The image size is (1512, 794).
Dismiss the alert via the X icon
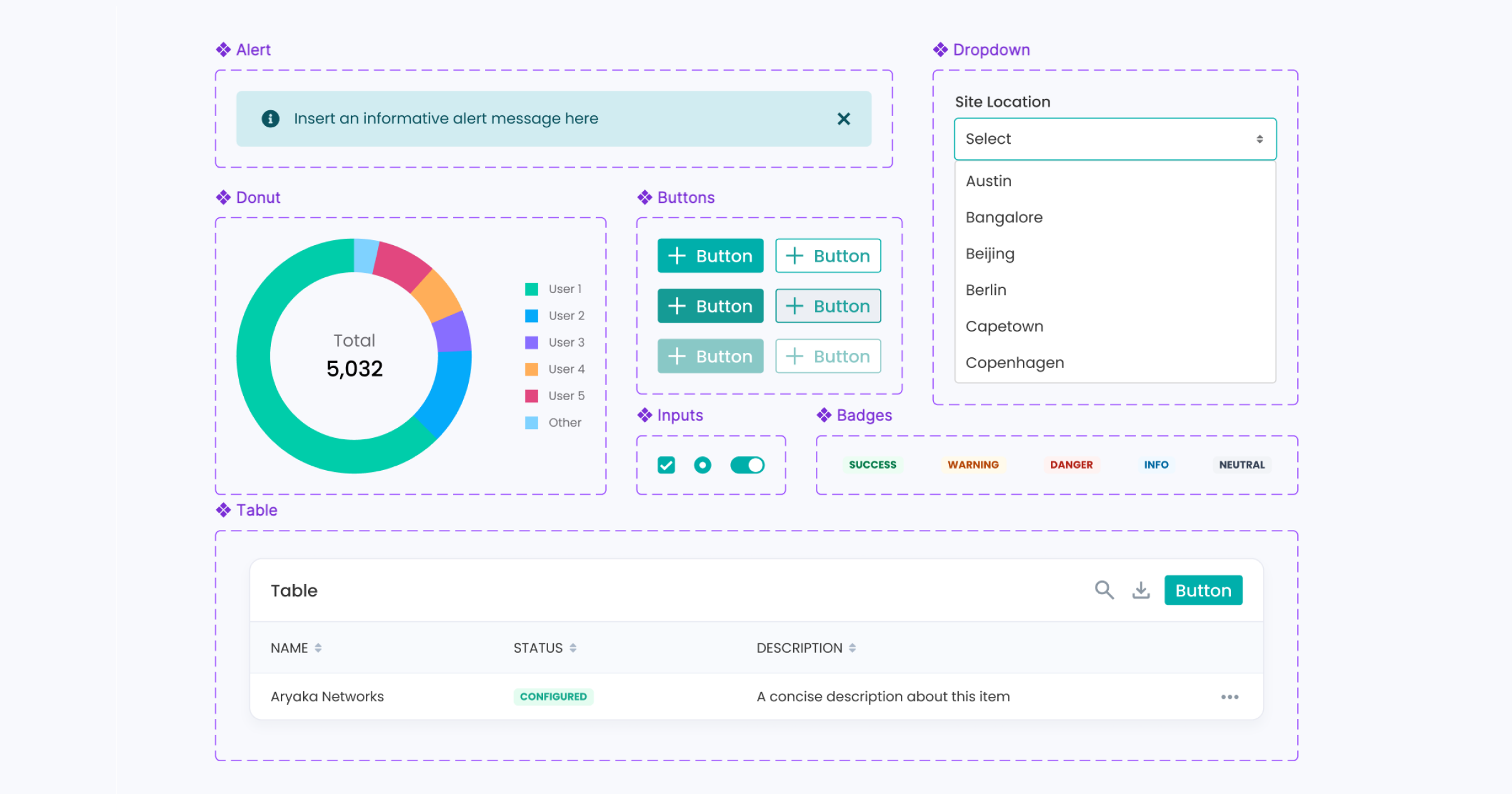[x=844, y=118]
